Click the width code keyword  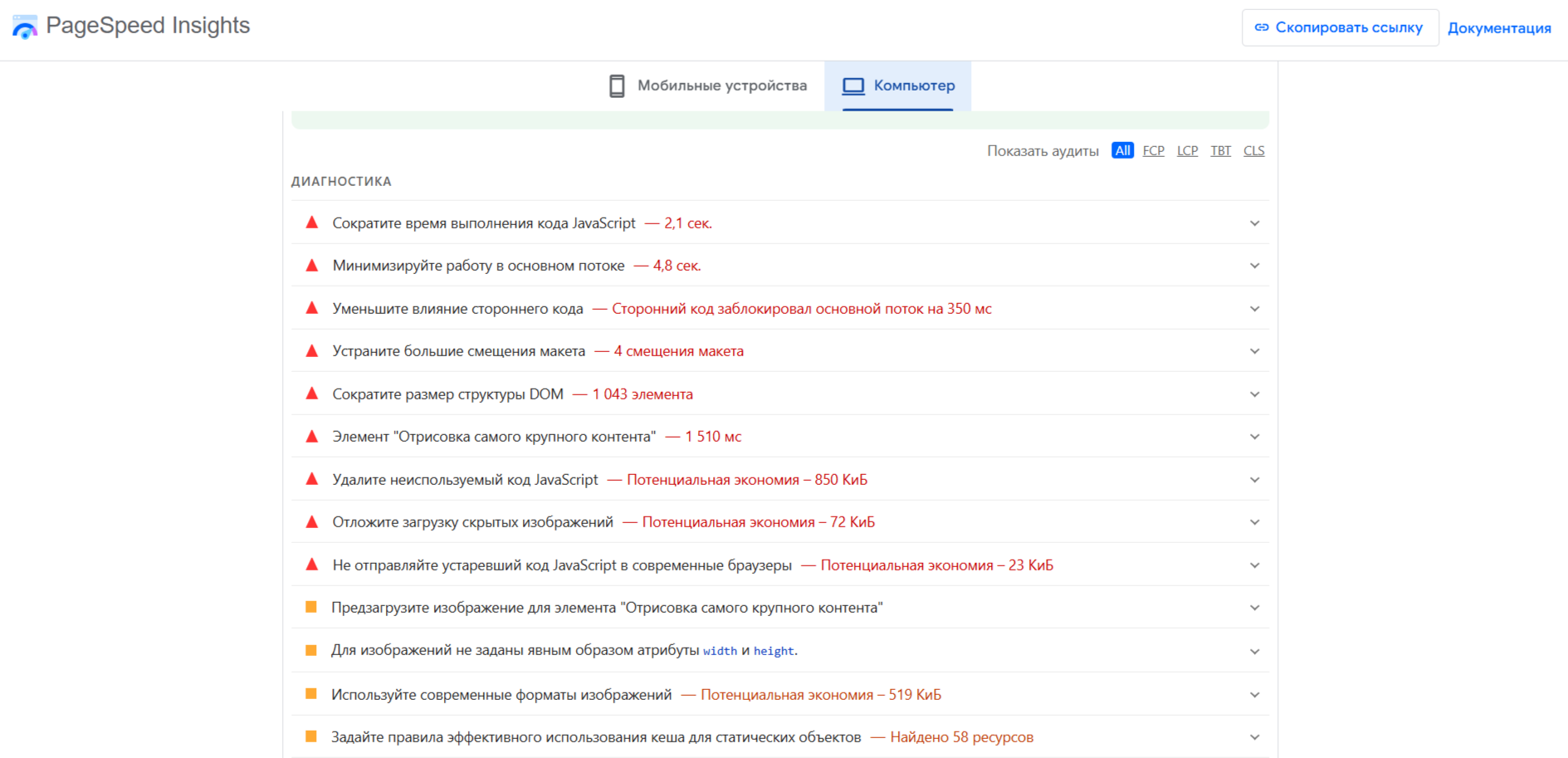[720, 651]
